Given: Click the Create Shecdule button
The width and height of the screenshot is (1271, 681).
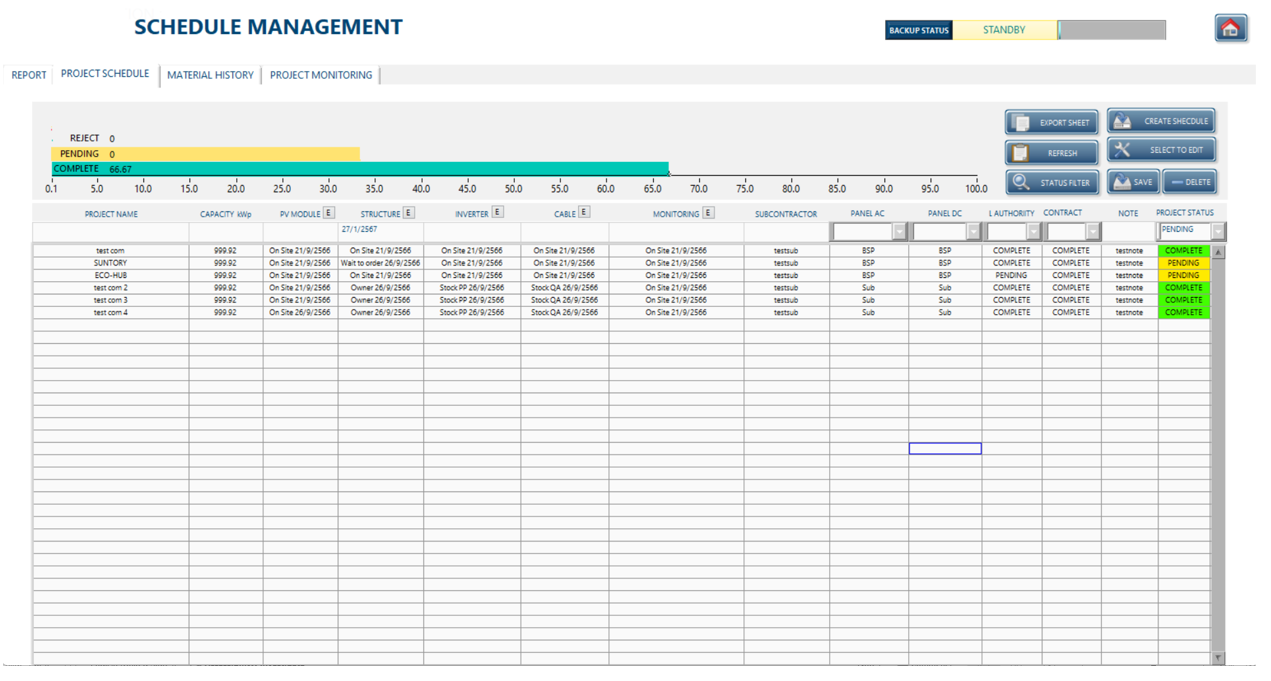Looking at the screenshot, I should (1161, 121).
